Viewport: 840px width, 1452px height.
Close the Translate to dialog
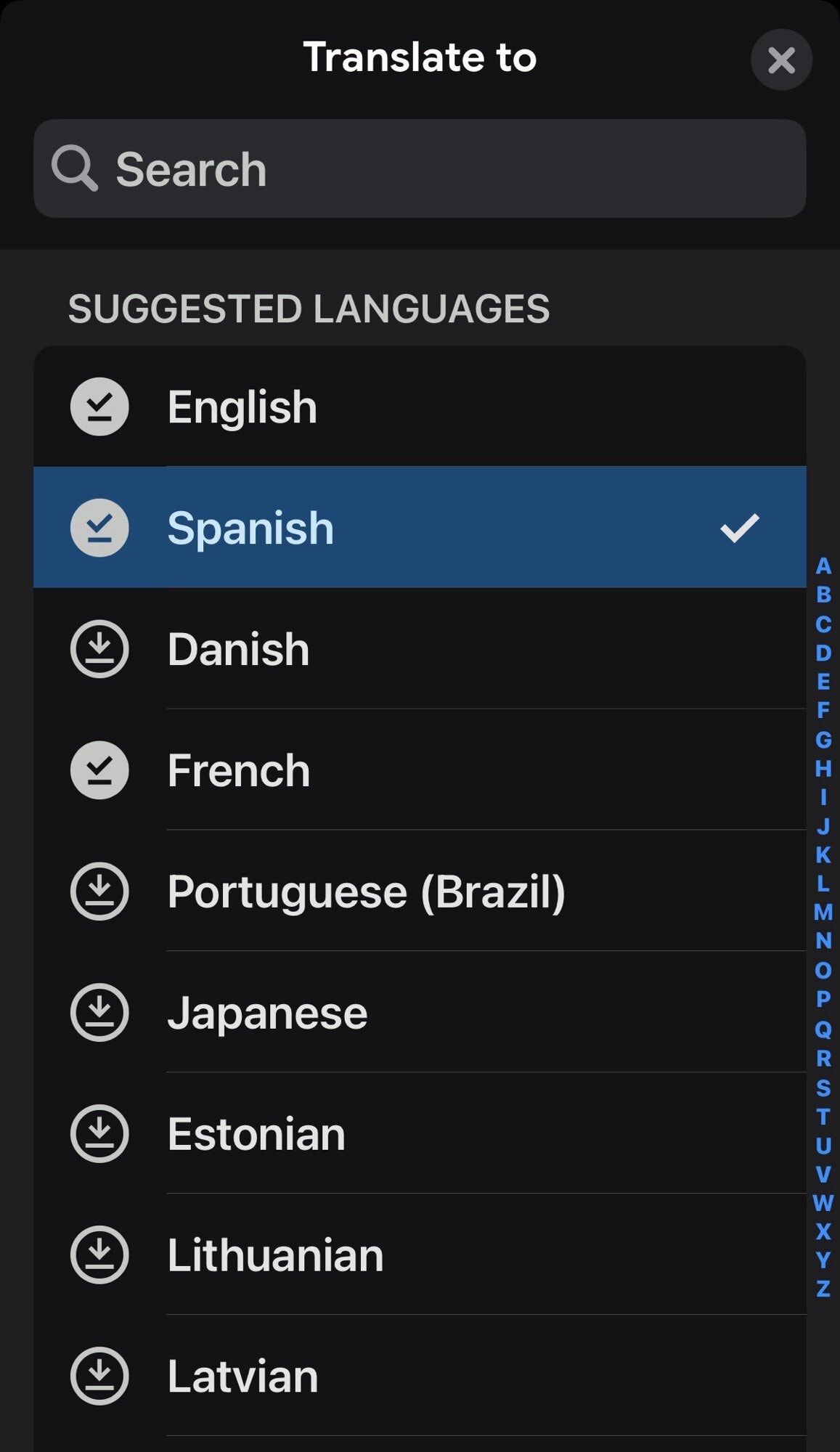(x=781, y=60)
